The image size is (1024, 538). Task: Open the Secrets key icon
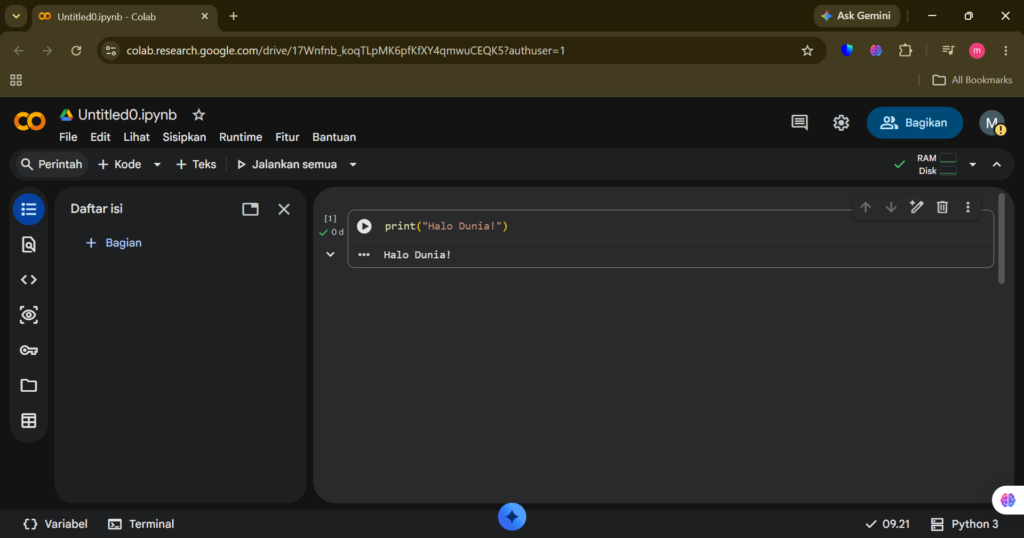point(29,351)
